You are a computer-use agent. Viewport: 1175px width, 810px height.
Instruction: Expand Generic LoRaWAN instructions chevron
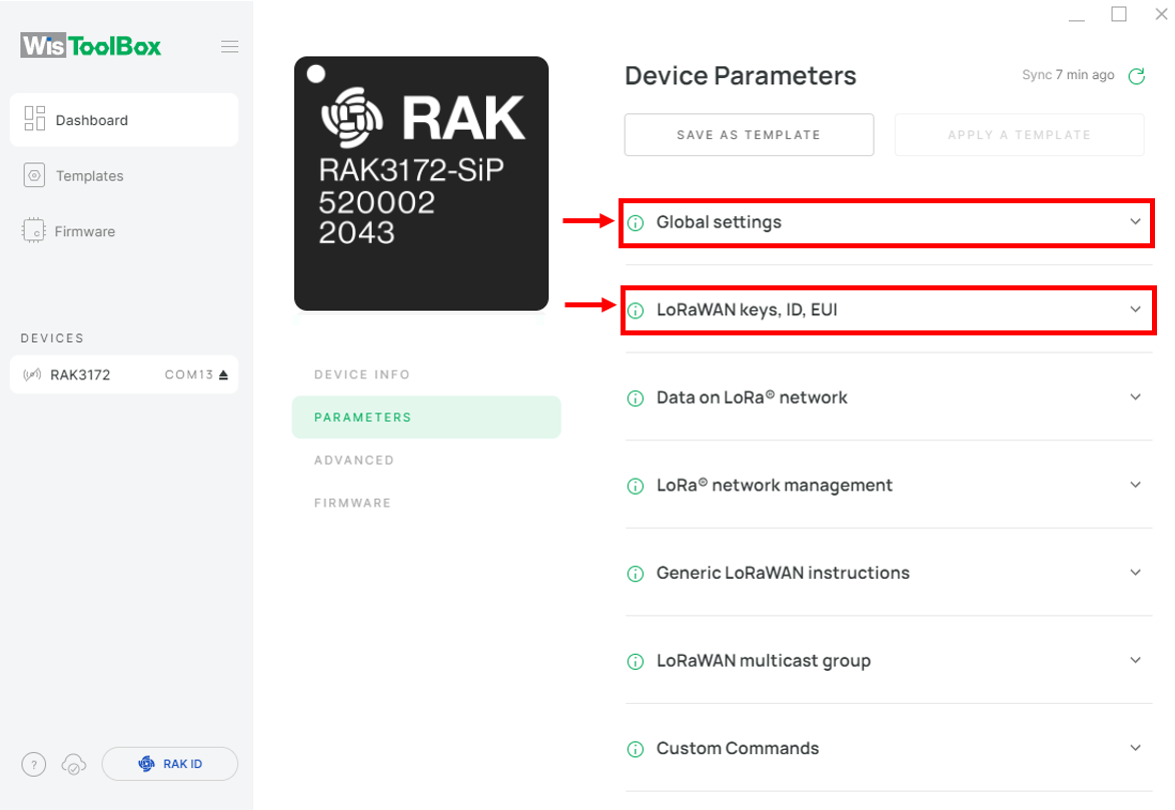(x=1135, y=572)
